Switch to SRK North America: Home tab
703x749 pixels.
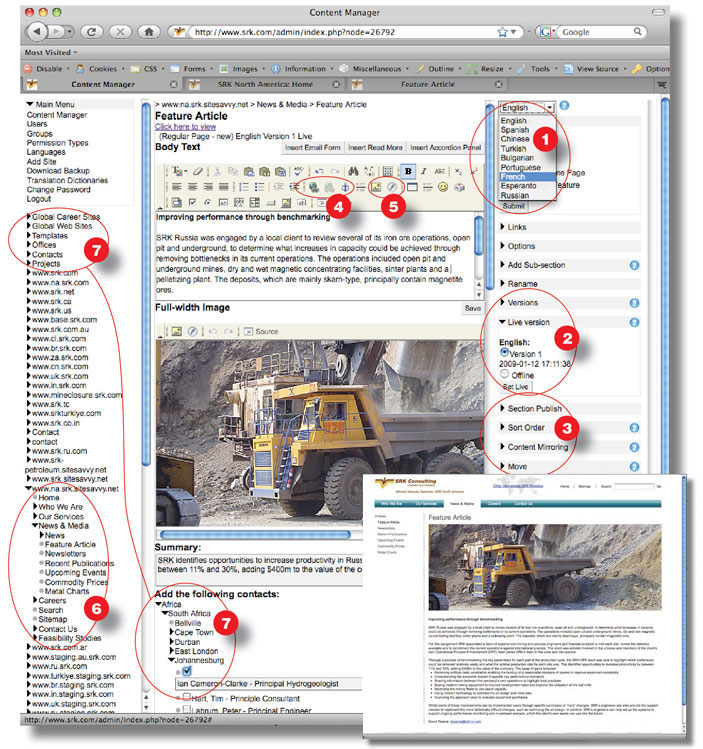pyautogui.click(x=265, y=85)
